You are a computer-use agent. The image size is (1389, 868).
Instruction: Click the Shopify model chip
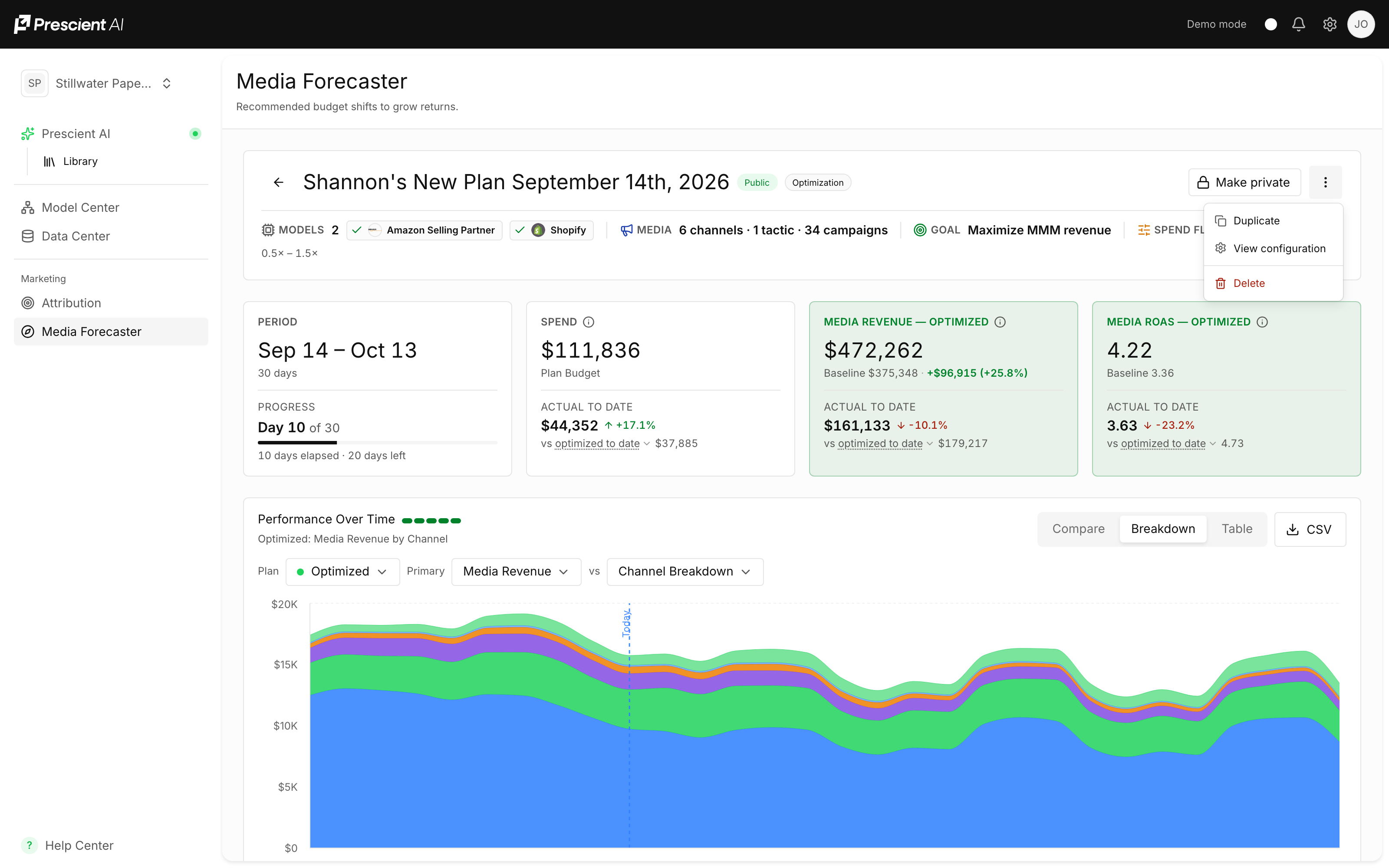pos(551,230)
